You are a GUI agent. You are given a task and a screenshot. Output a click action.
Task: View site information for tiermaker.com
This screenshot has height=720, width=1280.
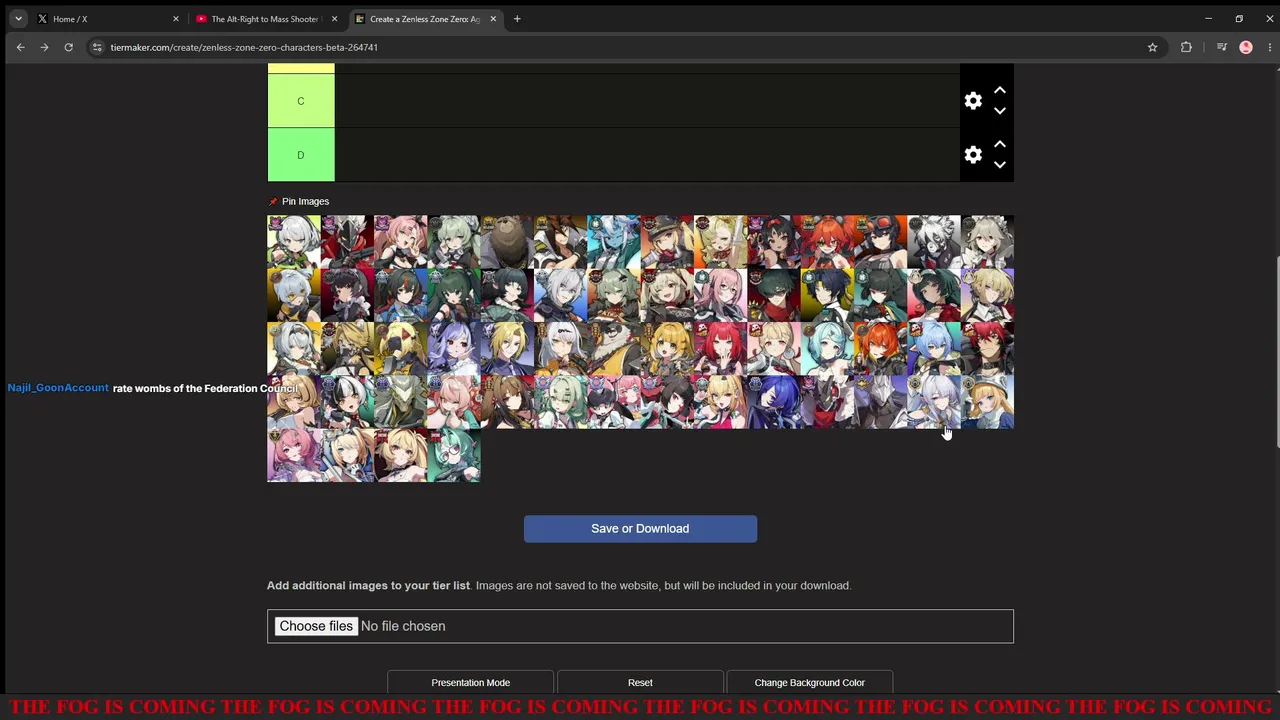pos(96,47)
